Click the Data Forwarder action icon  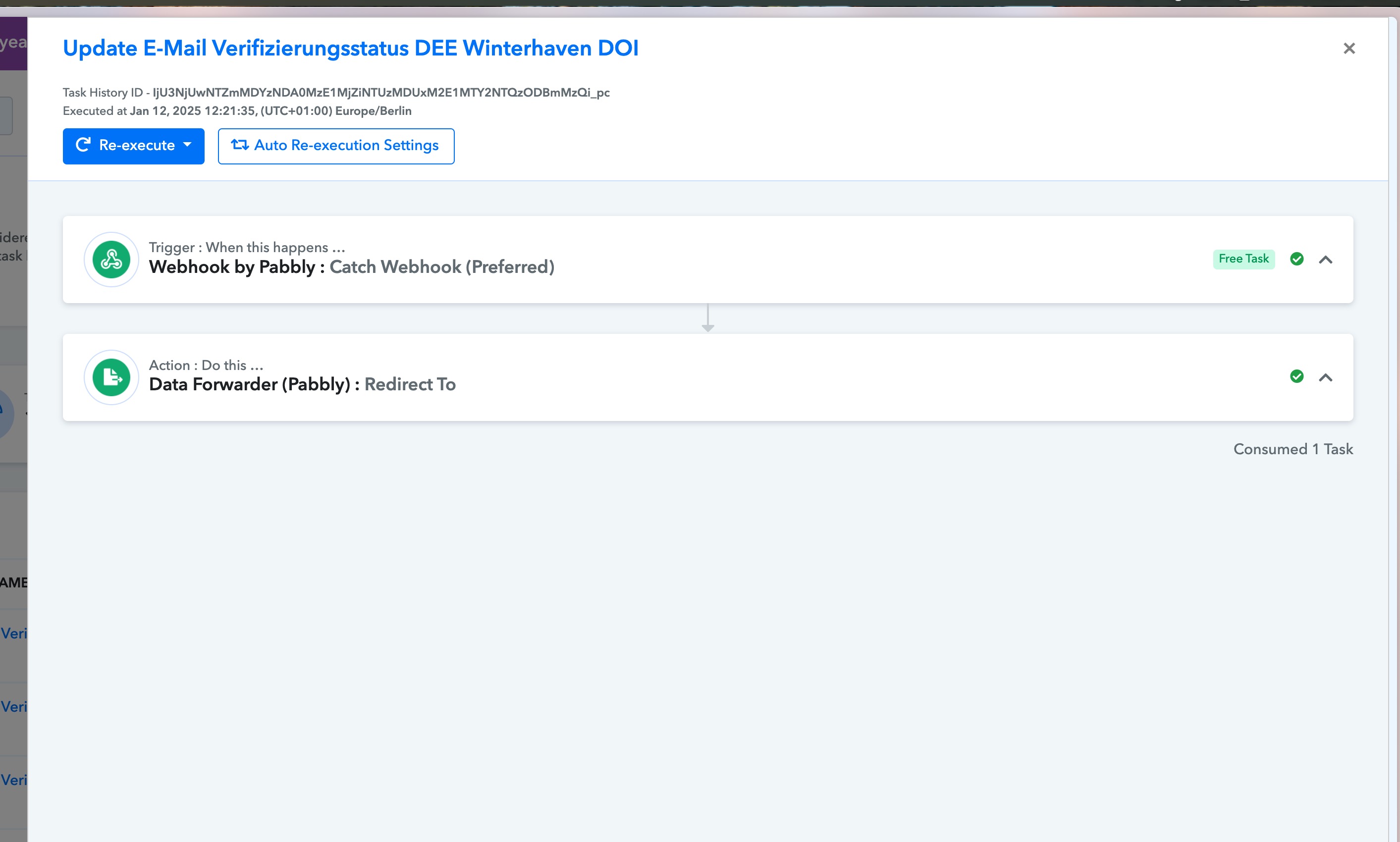[x=111, y=377]
